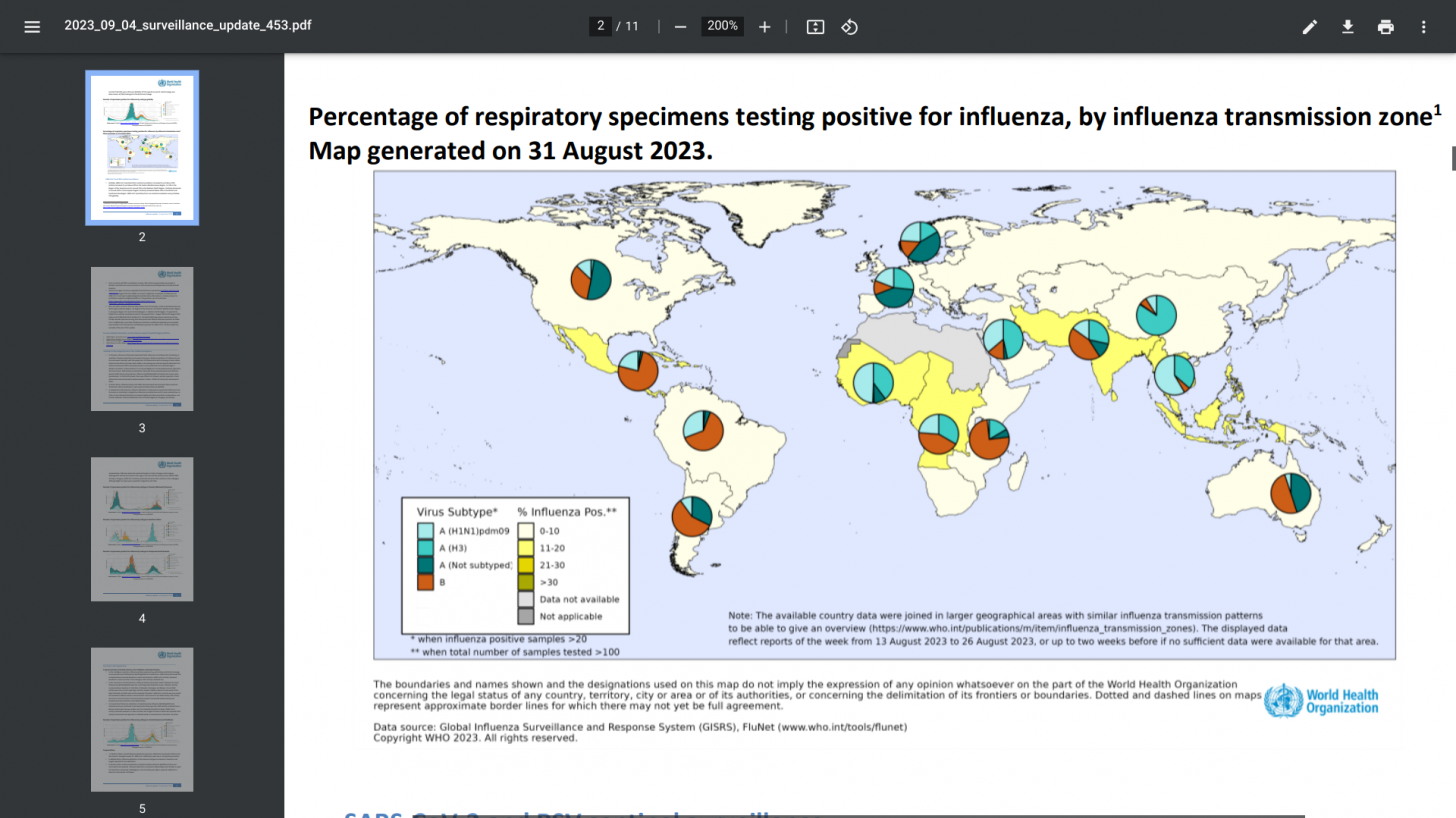Select the page 3 thumbnail
The width and height of the screenshot is (1456, 818).
pyautogui.click(x=141, y=338)
